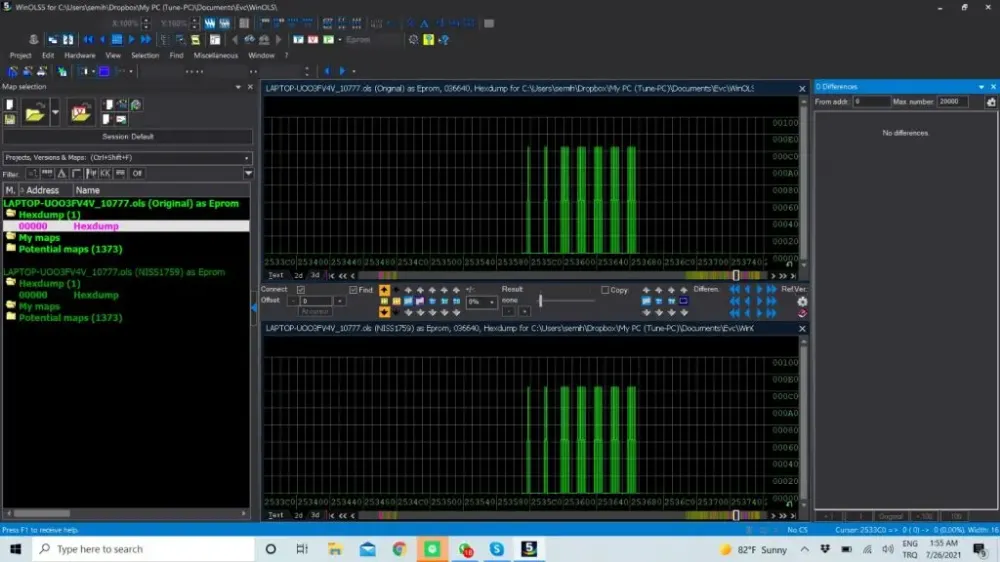The image size is (1000, 562).
Task: Click bottom hexdump navigation bar position marker
Action: [736, 515]
